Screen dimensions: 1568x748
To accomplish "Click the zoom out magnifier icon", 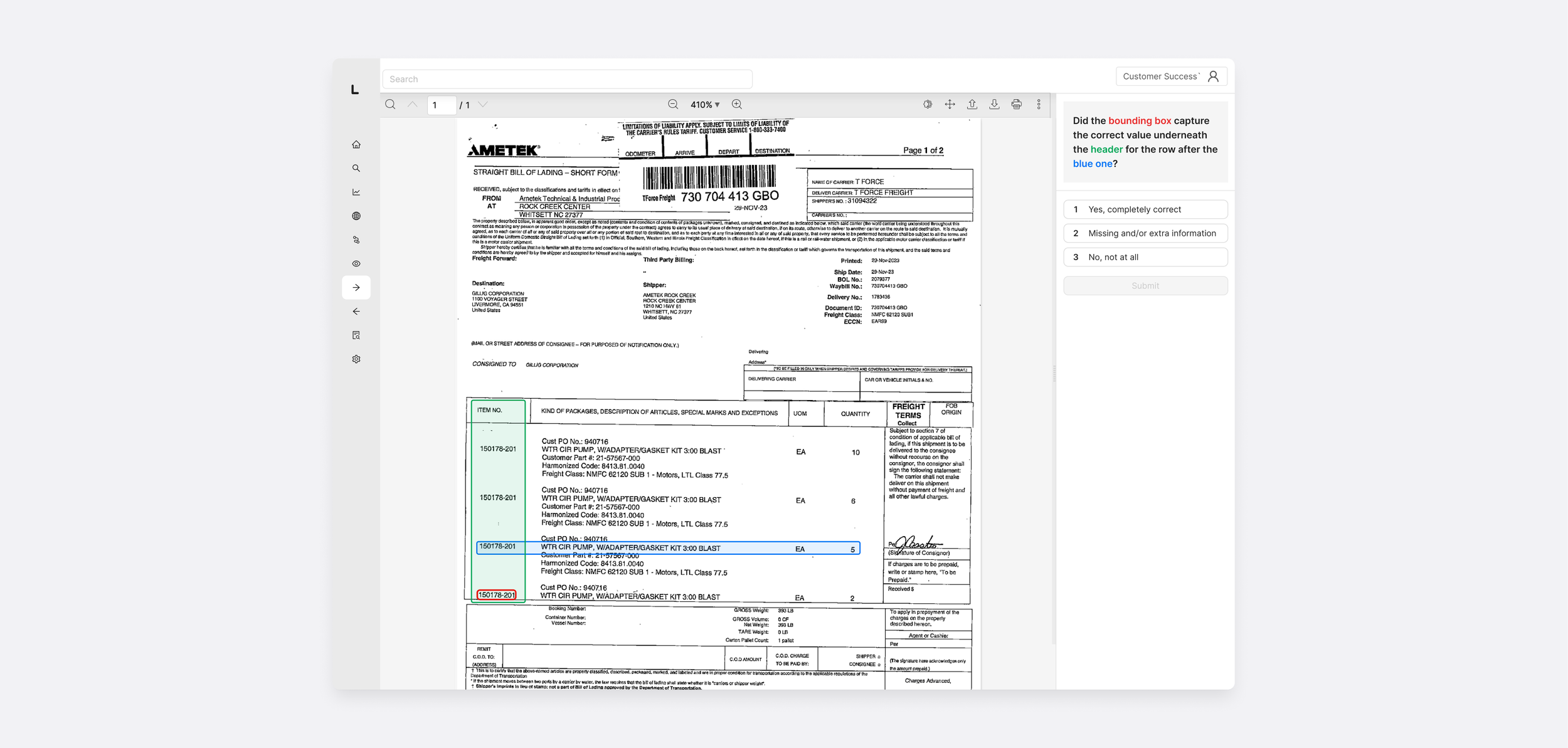I will [673, 104].
